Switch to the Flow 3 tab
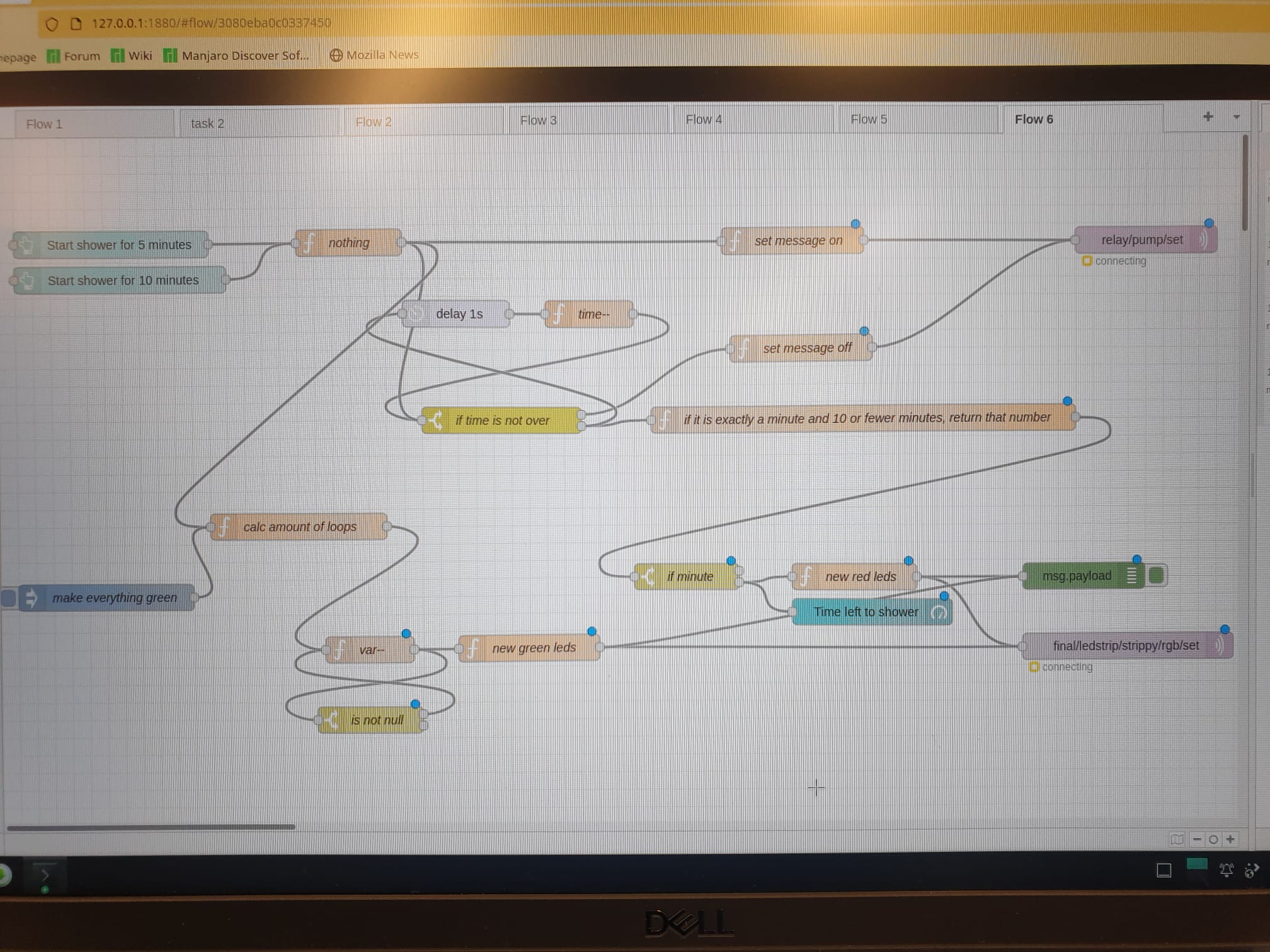Viewport: 1270px width, 952px height. (538, 120)
